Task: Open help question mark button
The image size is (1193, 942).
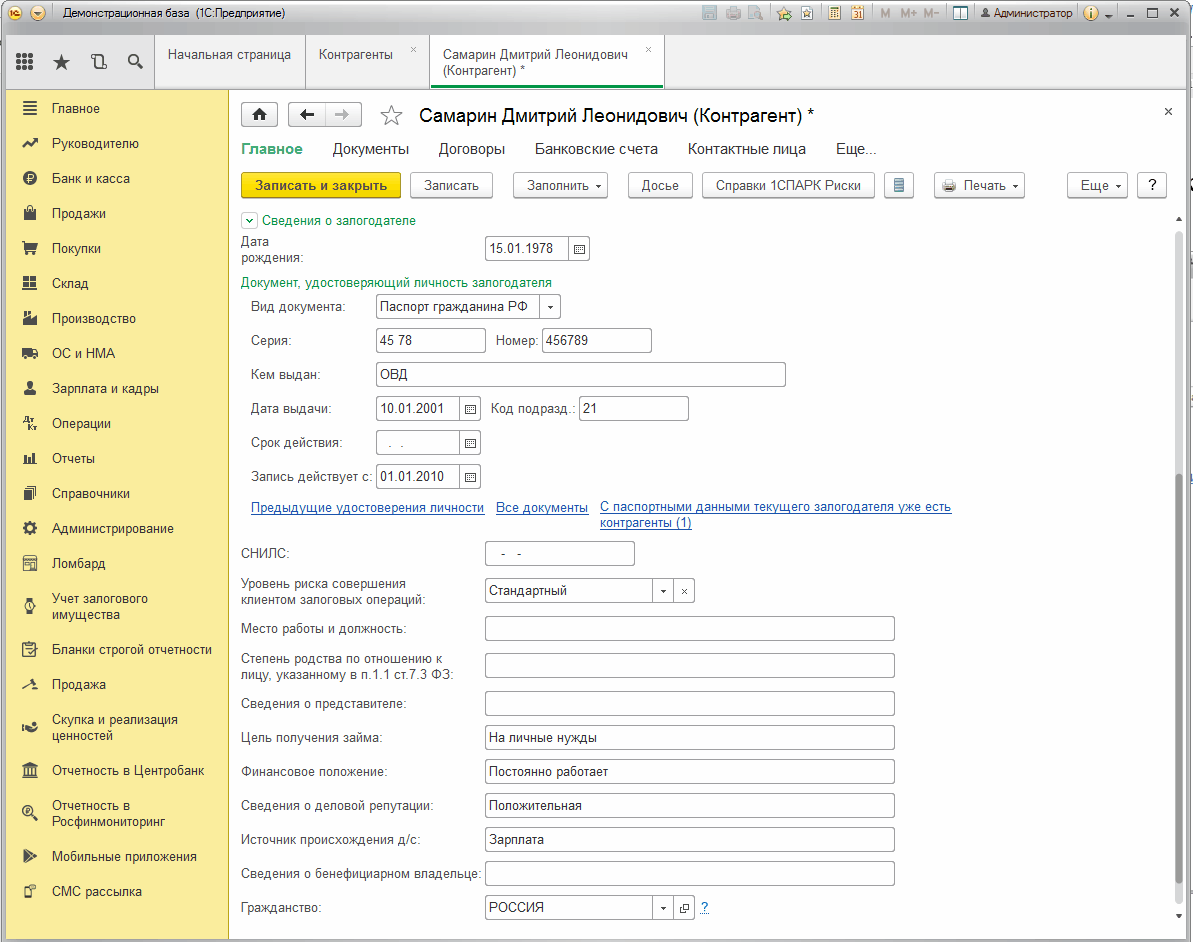Action: pos(1152,186)
